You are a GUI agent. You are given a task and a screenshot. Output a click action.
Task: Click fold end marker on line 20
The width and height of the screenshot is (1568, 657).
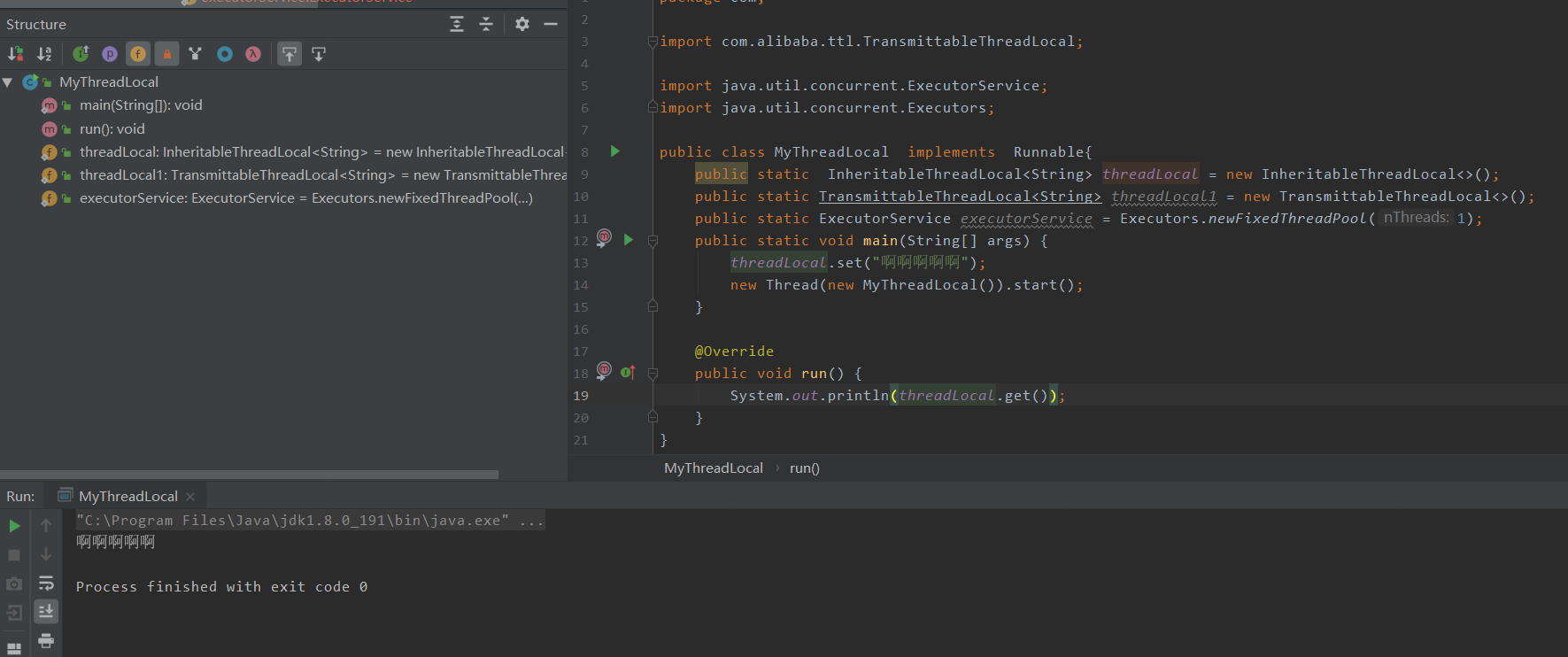(653, 417)
